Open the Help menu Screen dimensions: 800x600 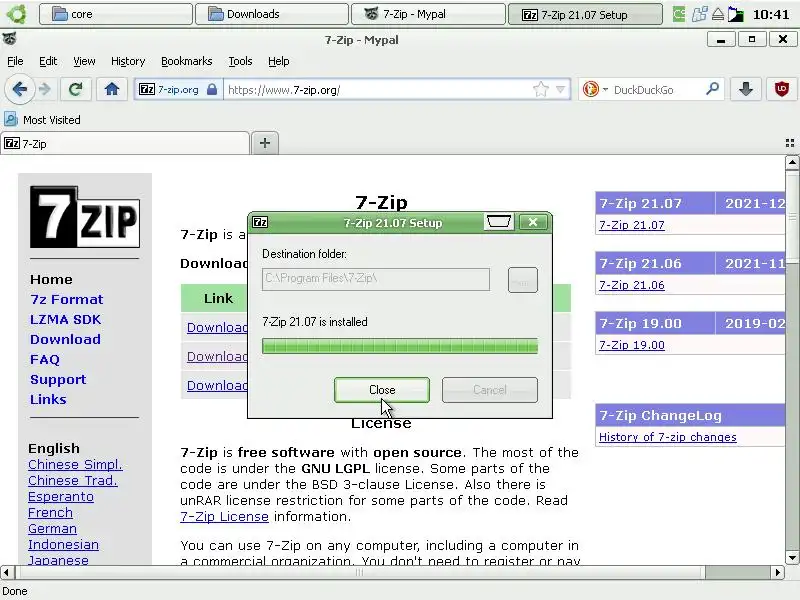click(279, 61)
